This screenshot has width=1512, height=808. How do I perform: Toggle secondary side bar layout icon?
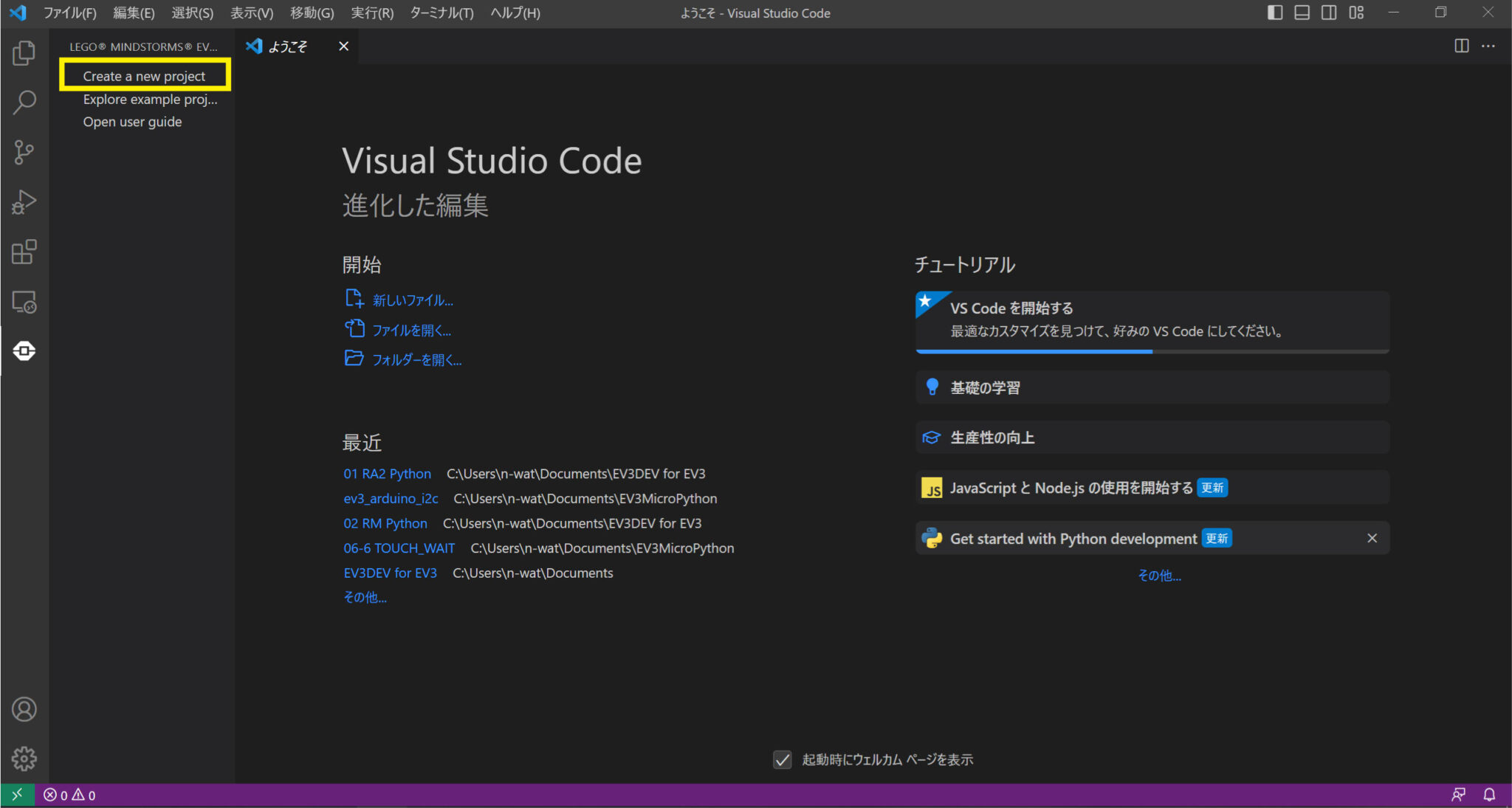tap(1329, 13)
